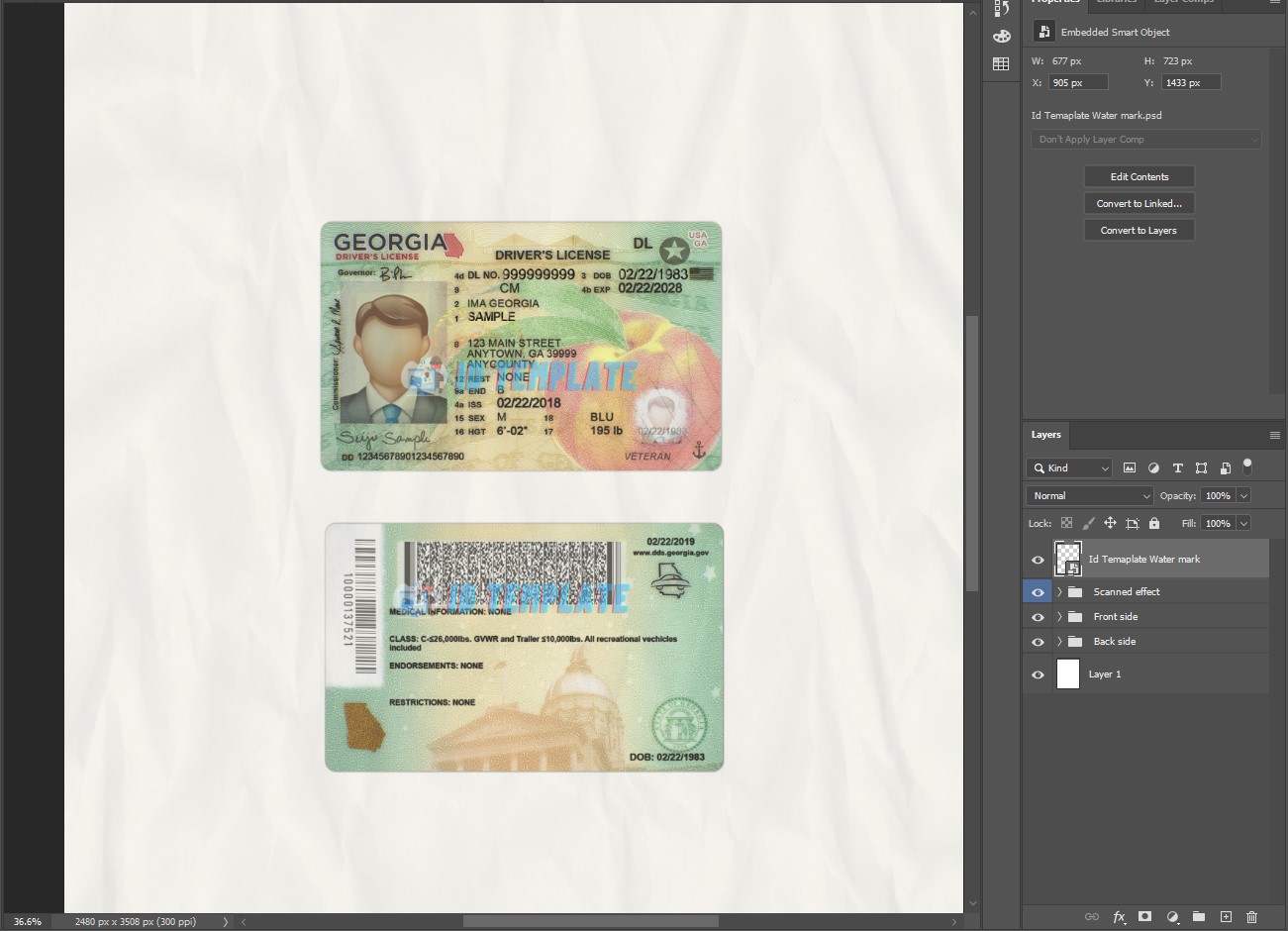Image resolution: width=1288 pixels, height=931 pixels.
Task: Select the Front side layer name
Action: tap(1116, 617)
